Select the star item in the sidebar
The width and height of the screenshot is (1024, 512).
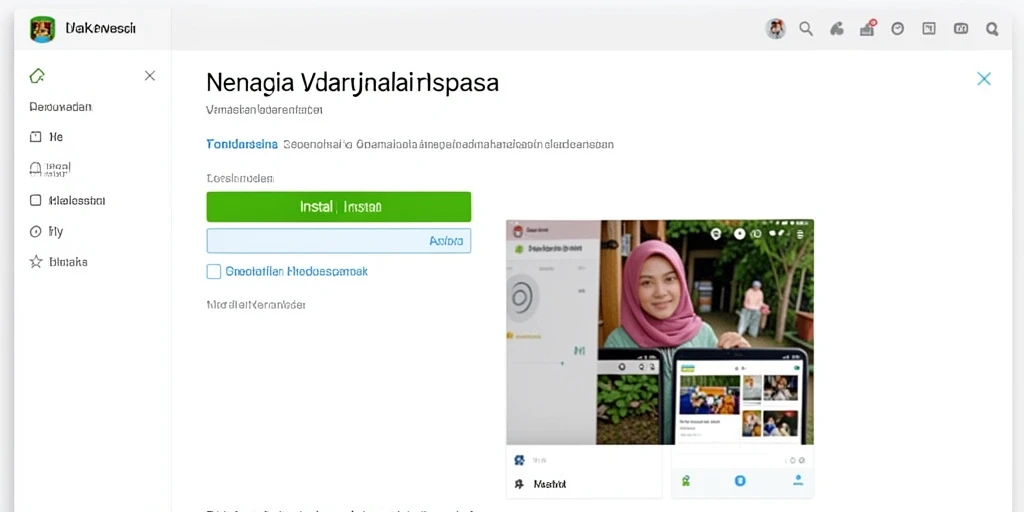coord(59,262)
